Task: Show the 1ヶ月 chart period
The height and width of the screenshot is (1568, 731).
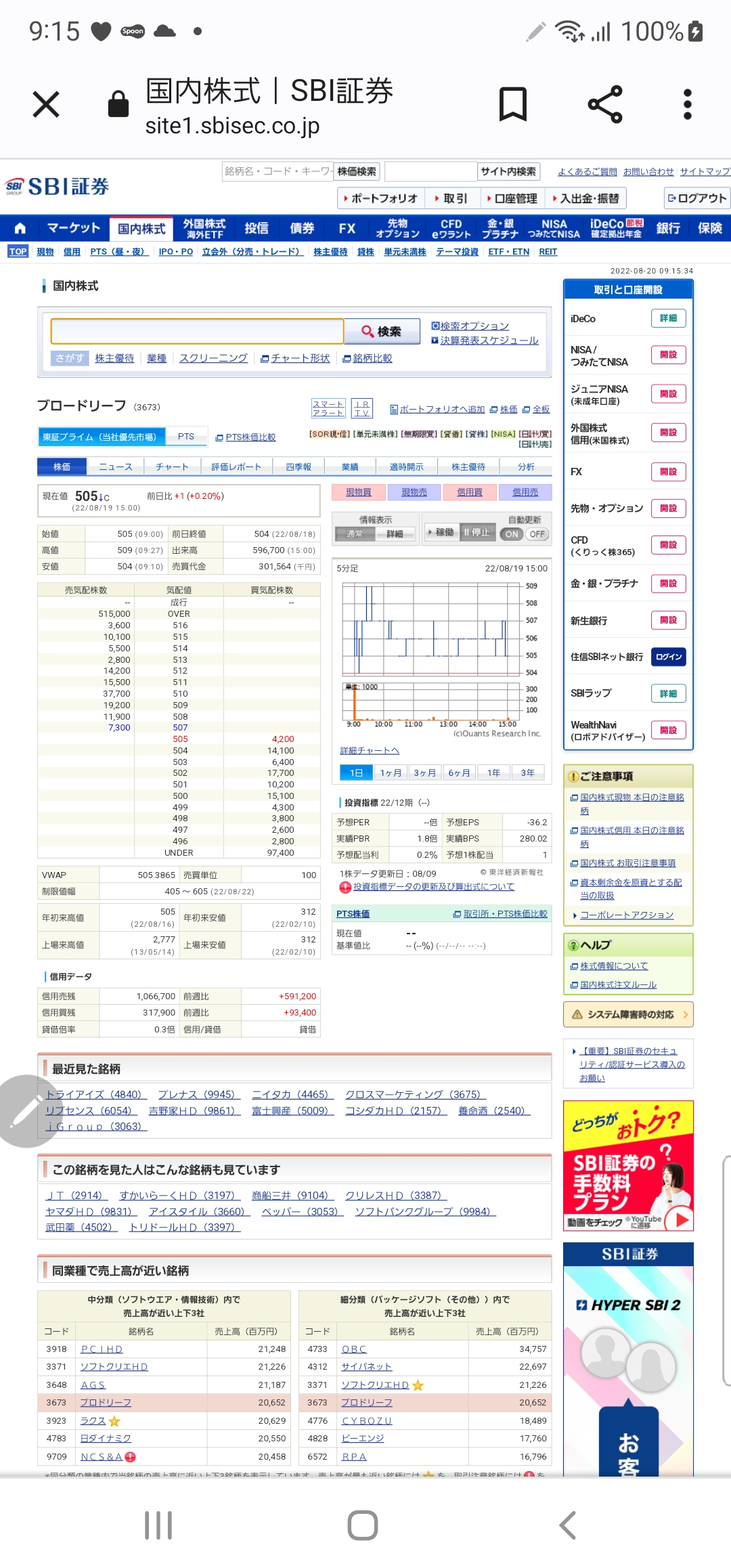Action: click(391, 772)
